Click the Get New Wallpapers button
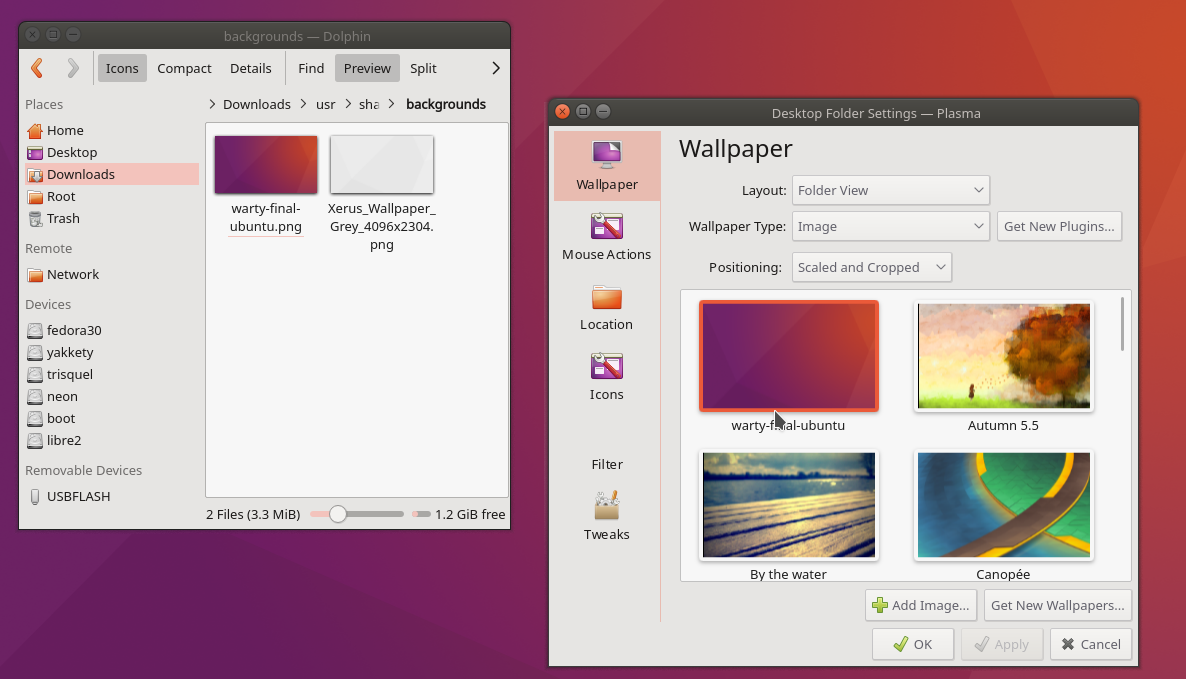The width and height of the screenshot is (1186, 679). coord(1057,605)
